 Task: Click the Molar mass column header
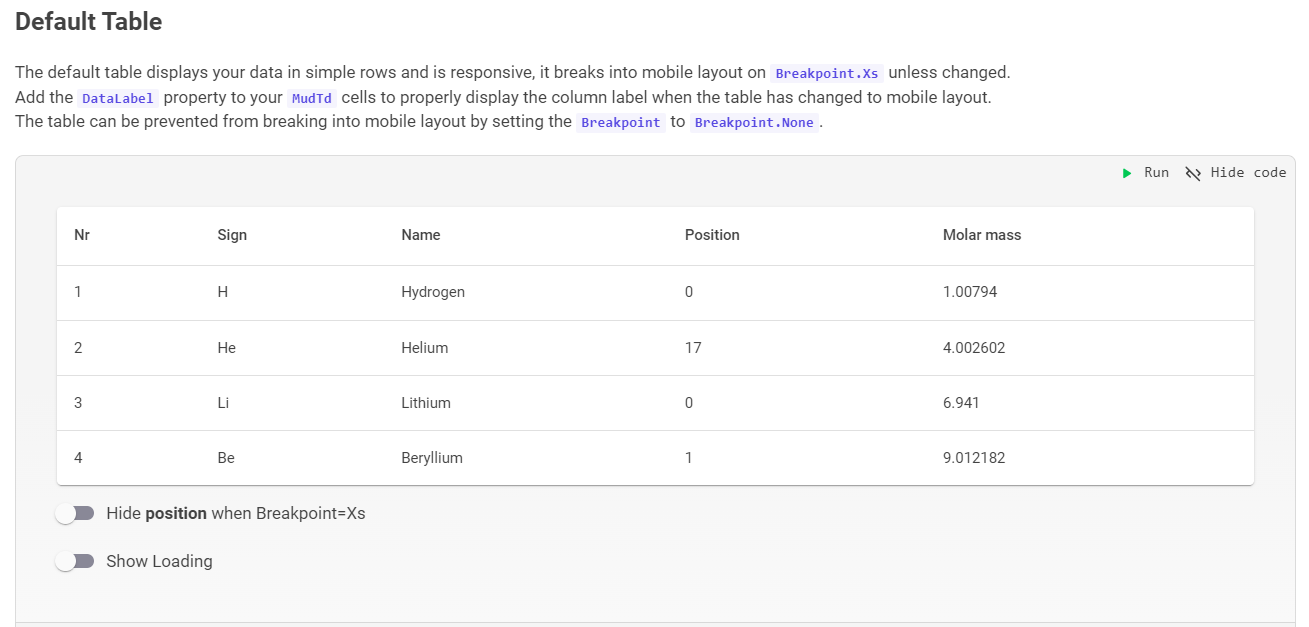pos(982,235)
